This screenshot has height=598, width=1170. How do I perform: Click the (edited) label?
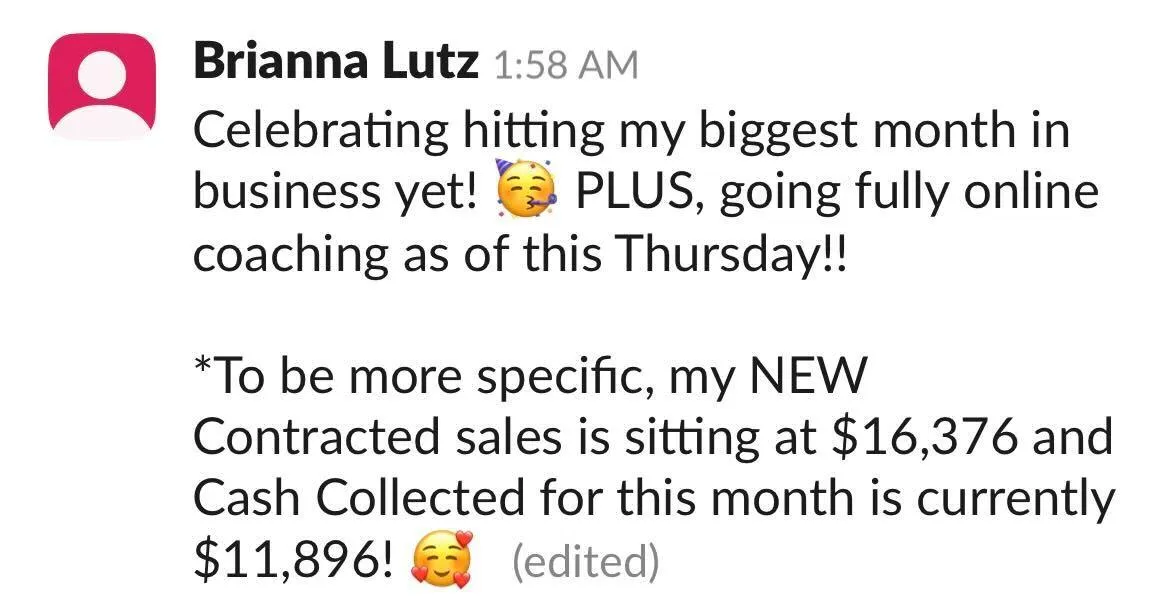pyautogui.click(x=586, y=561)
